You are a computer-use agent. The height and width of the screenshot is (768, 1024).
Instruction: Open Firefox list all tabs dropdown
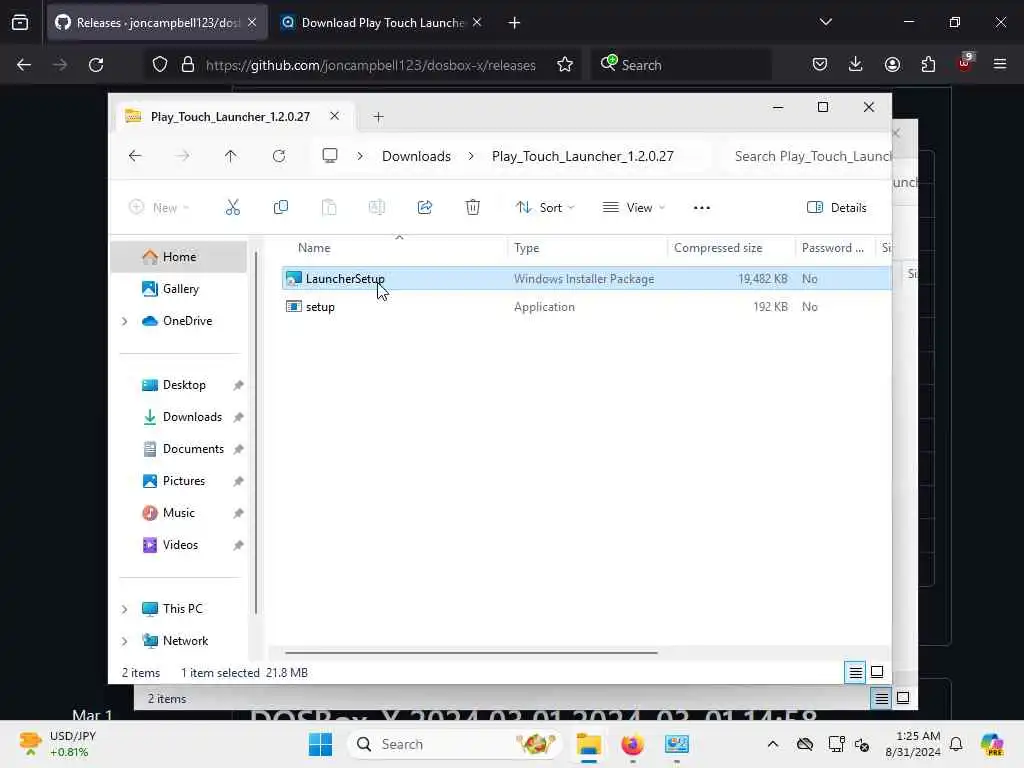point(825,22)
